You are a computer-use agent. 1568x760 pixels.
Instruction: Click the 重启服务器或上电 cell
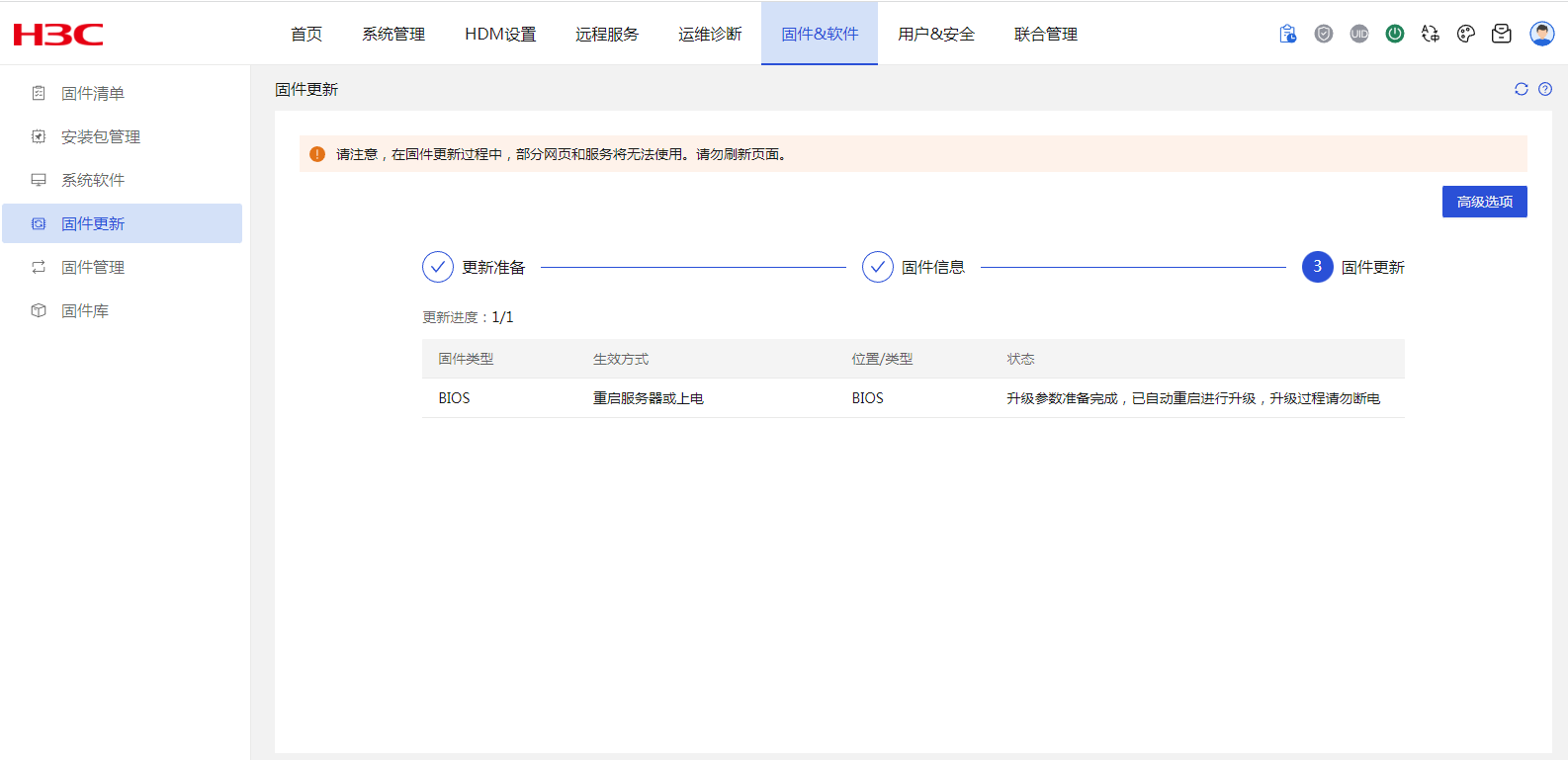coord(649,398)
